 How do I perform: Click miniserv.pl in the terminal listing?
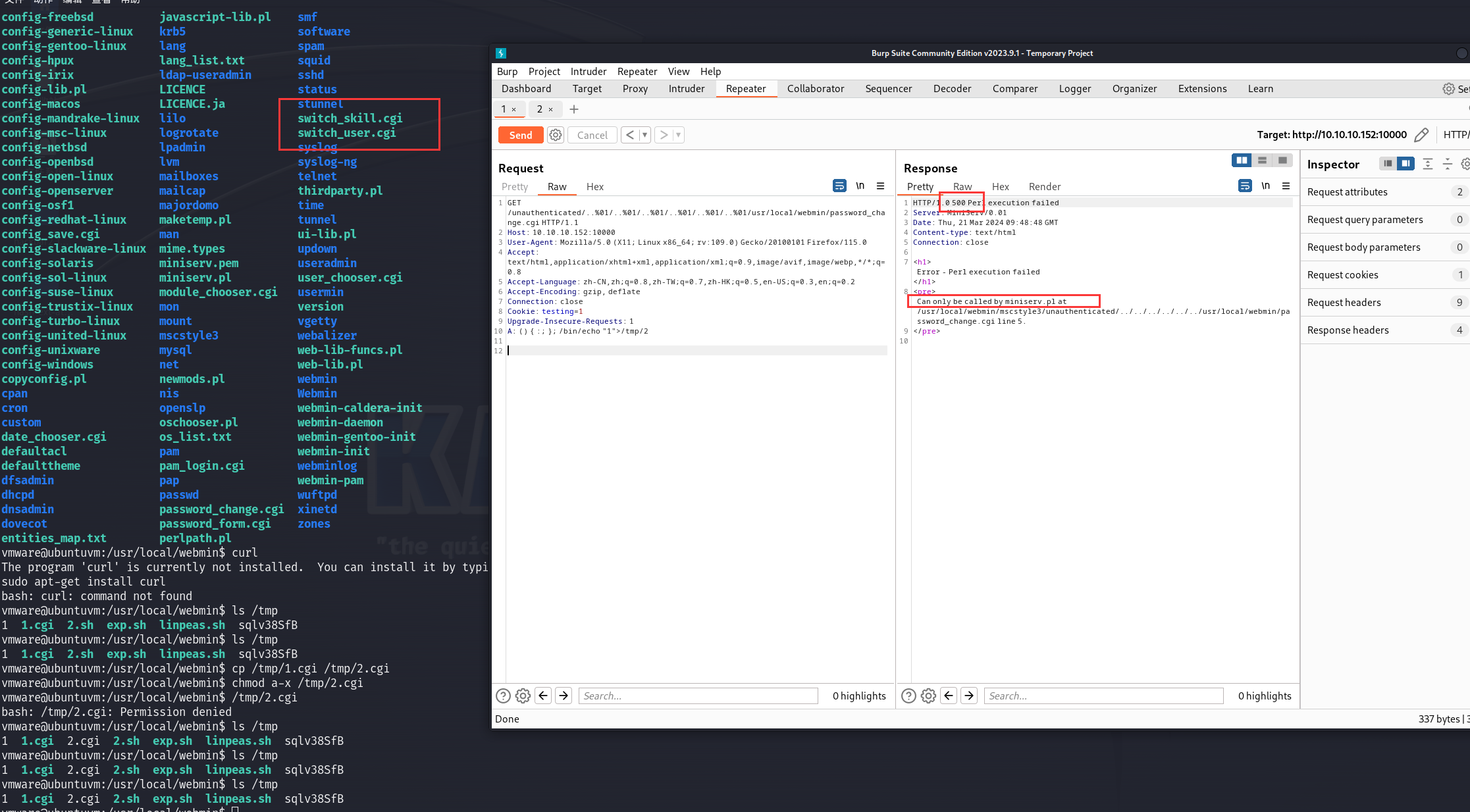coord(195,278)
